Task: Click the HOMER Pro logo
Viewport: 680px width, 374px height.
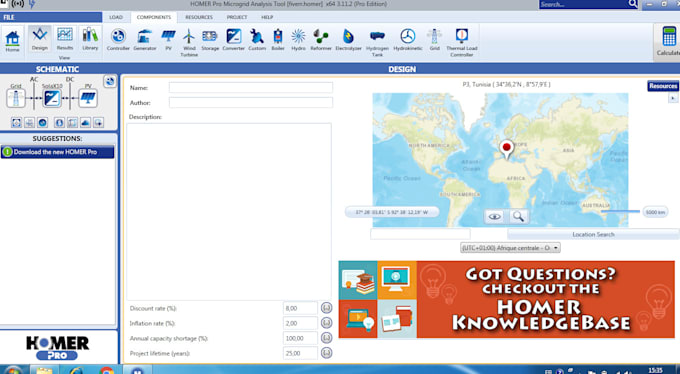Action: point(57,348)
